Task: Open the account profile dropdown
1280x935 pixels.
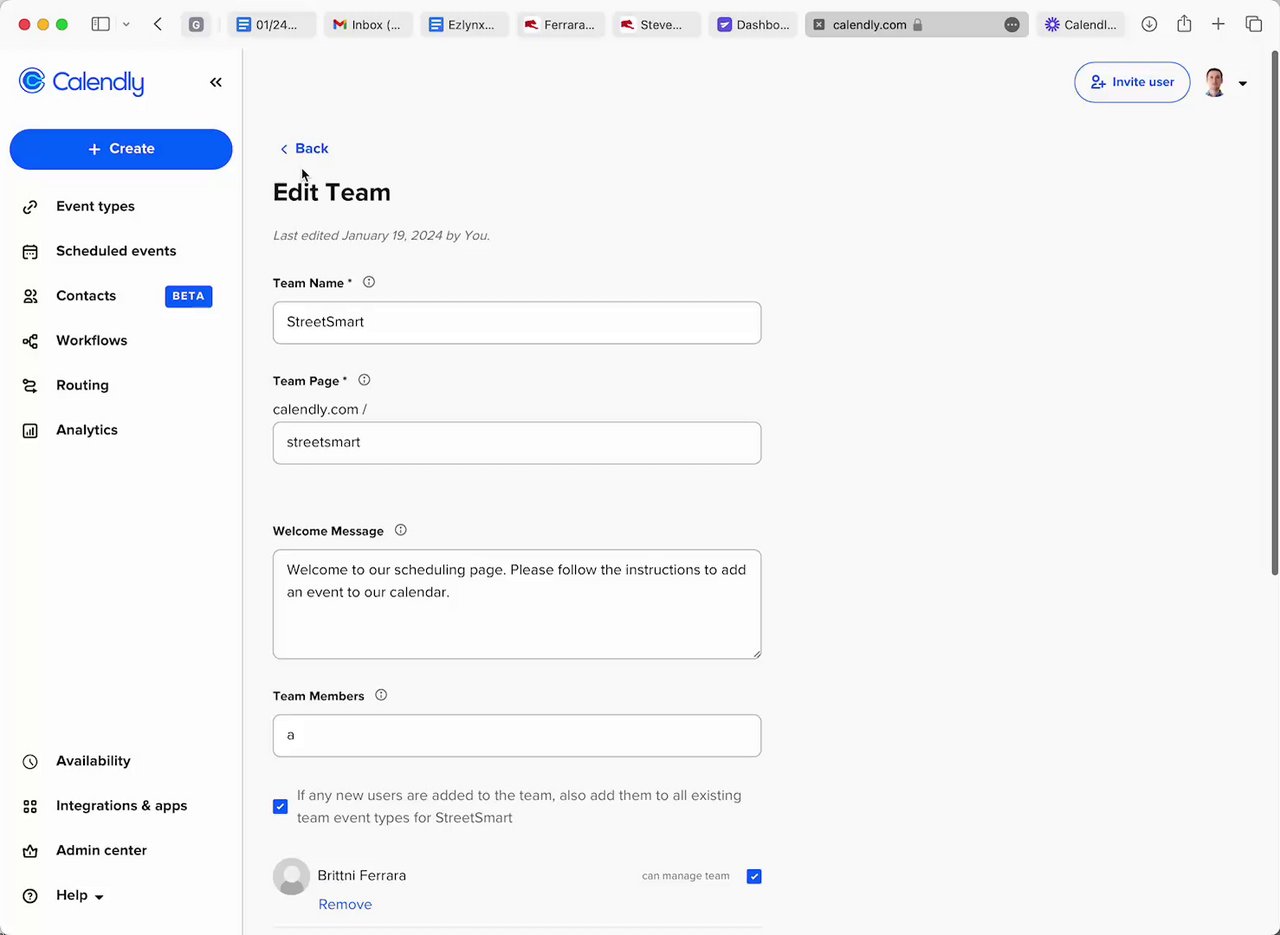Action: point(1225,82)
